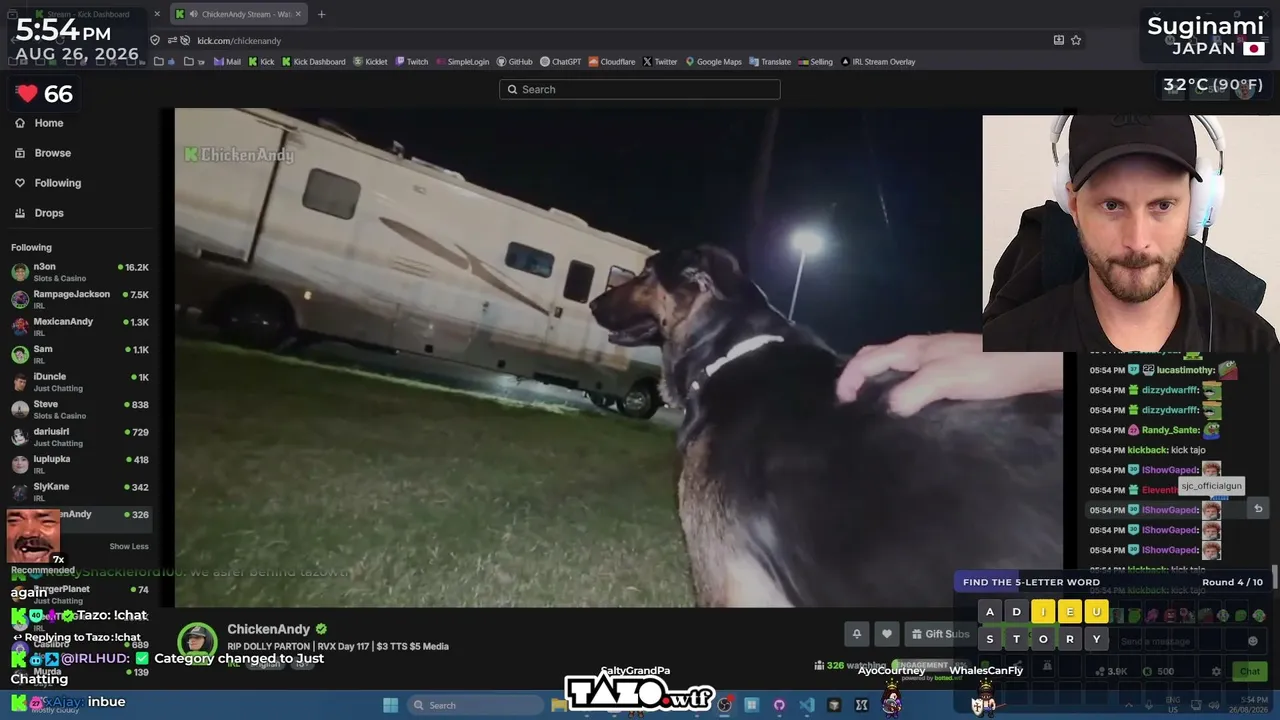Open the Kick Dashboard bookmark
Viewport: 1280px width, 720px height.
click(313, 62)
